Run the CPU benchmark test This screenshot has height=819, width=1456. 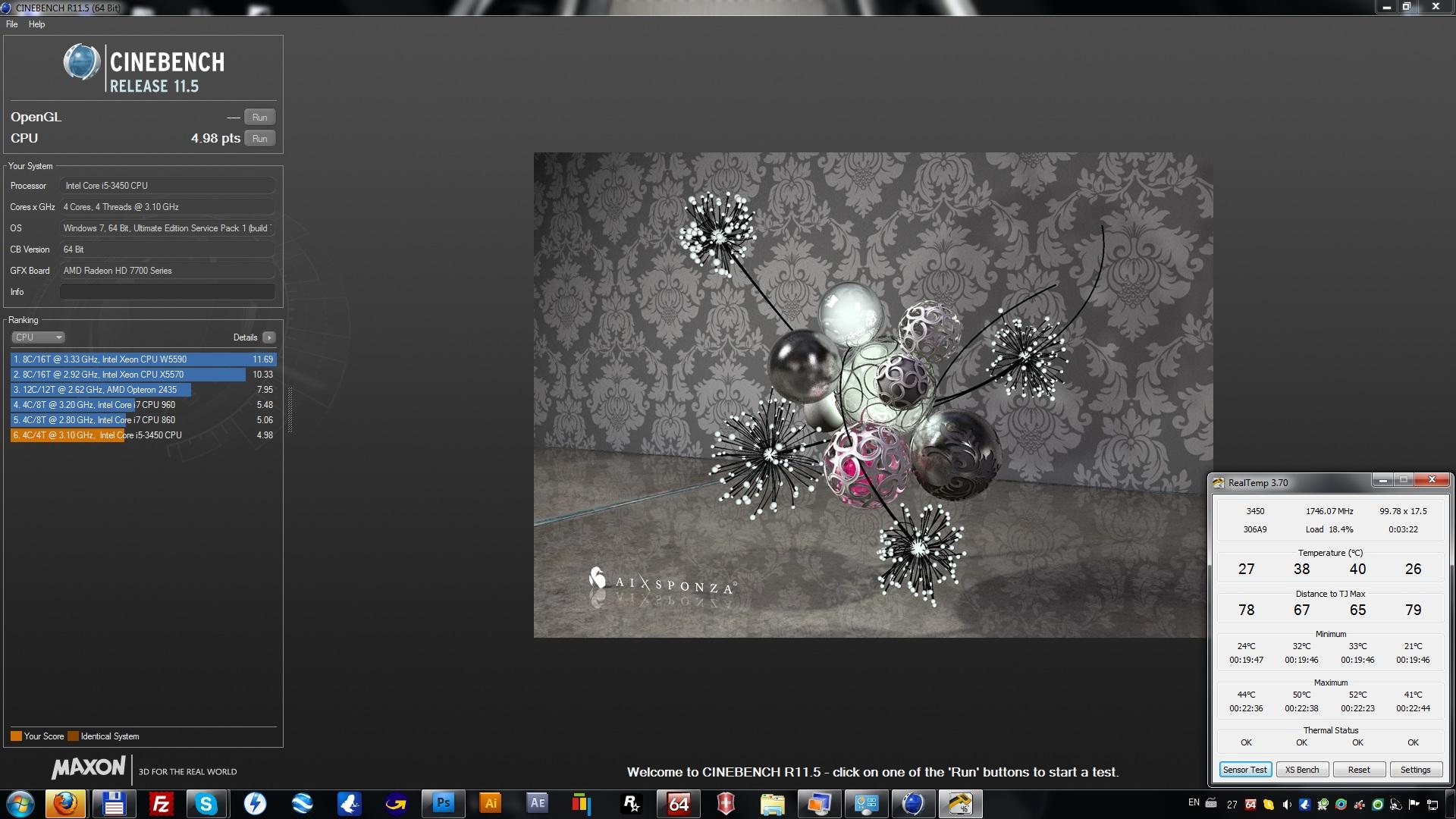[x=259, y=139]
